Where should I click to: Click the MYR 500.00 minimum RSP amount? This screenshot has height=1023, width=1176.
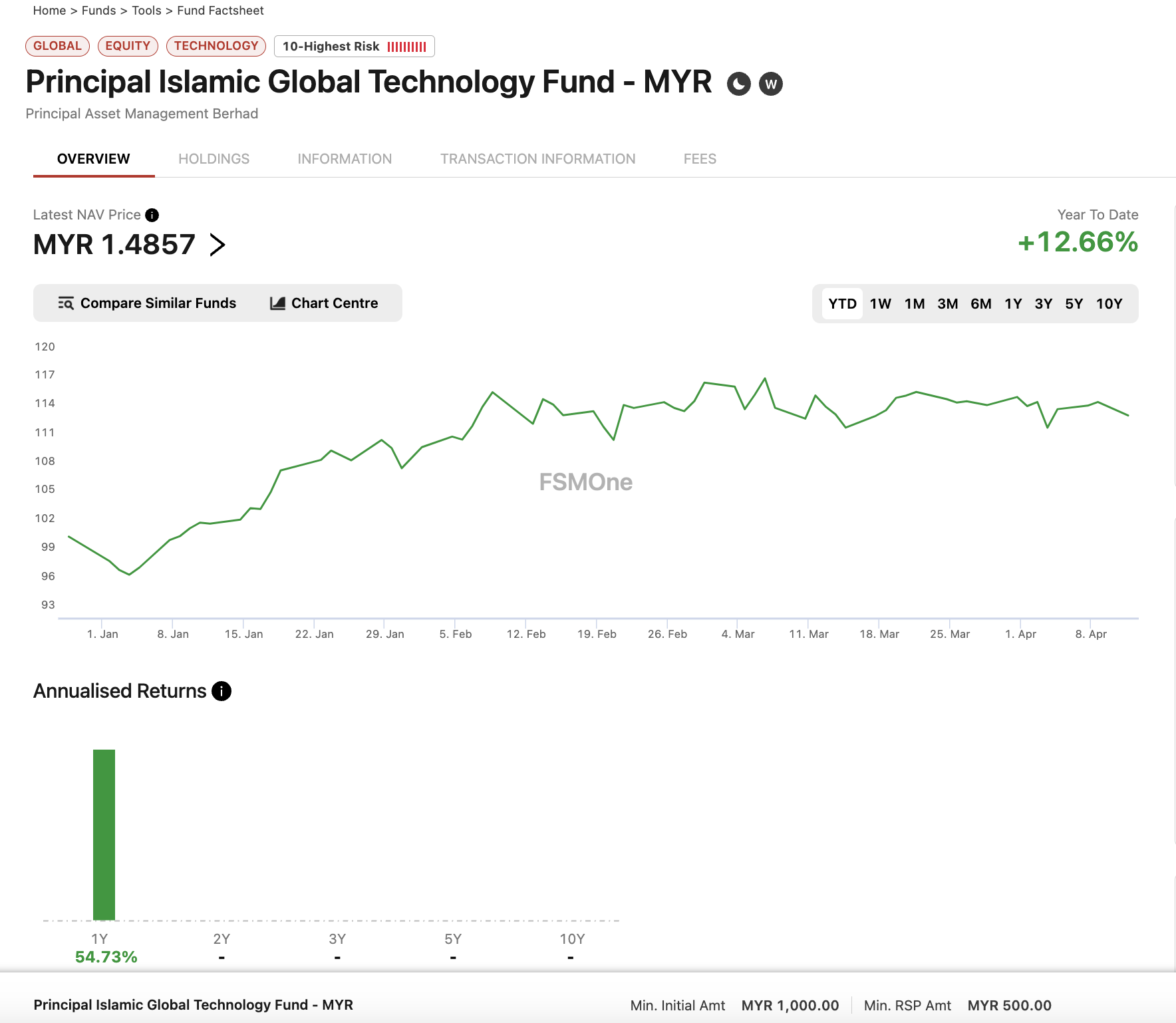[x=1010, y=1006]
